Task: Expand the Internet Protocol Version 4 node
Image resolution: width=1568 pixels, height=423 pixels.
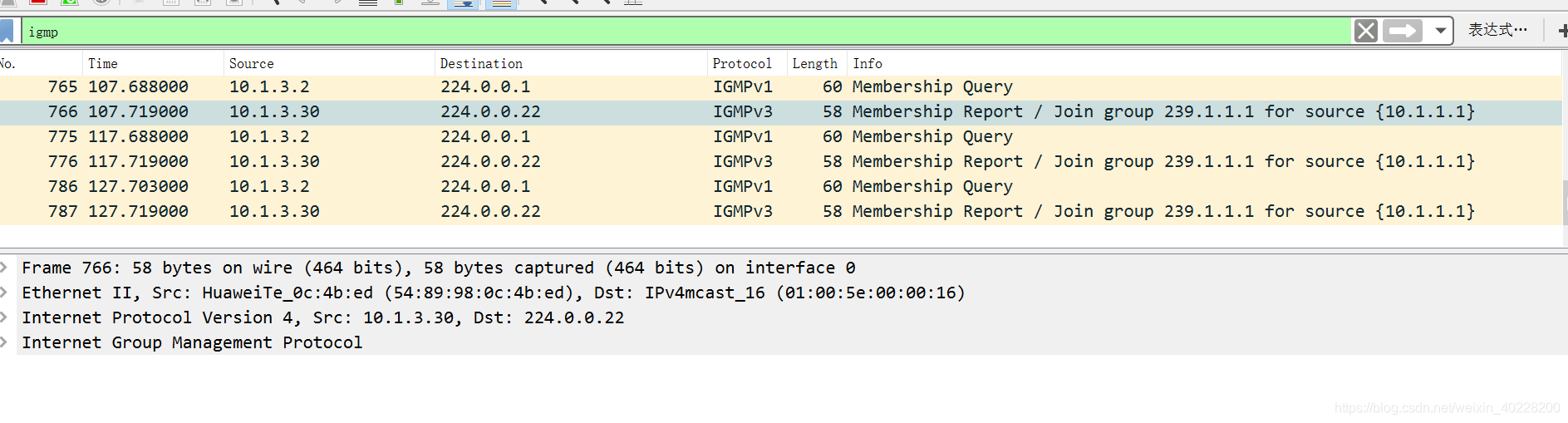Action: (4, 317)
